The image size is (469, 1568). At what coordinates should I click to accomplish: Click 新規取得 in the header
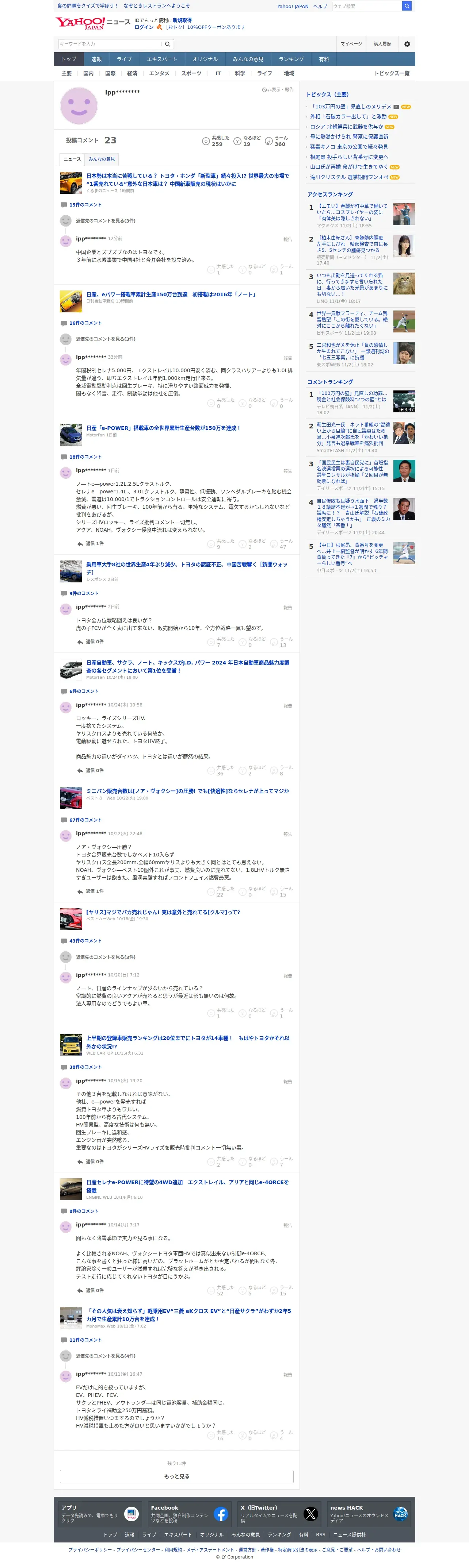(182, 20)
